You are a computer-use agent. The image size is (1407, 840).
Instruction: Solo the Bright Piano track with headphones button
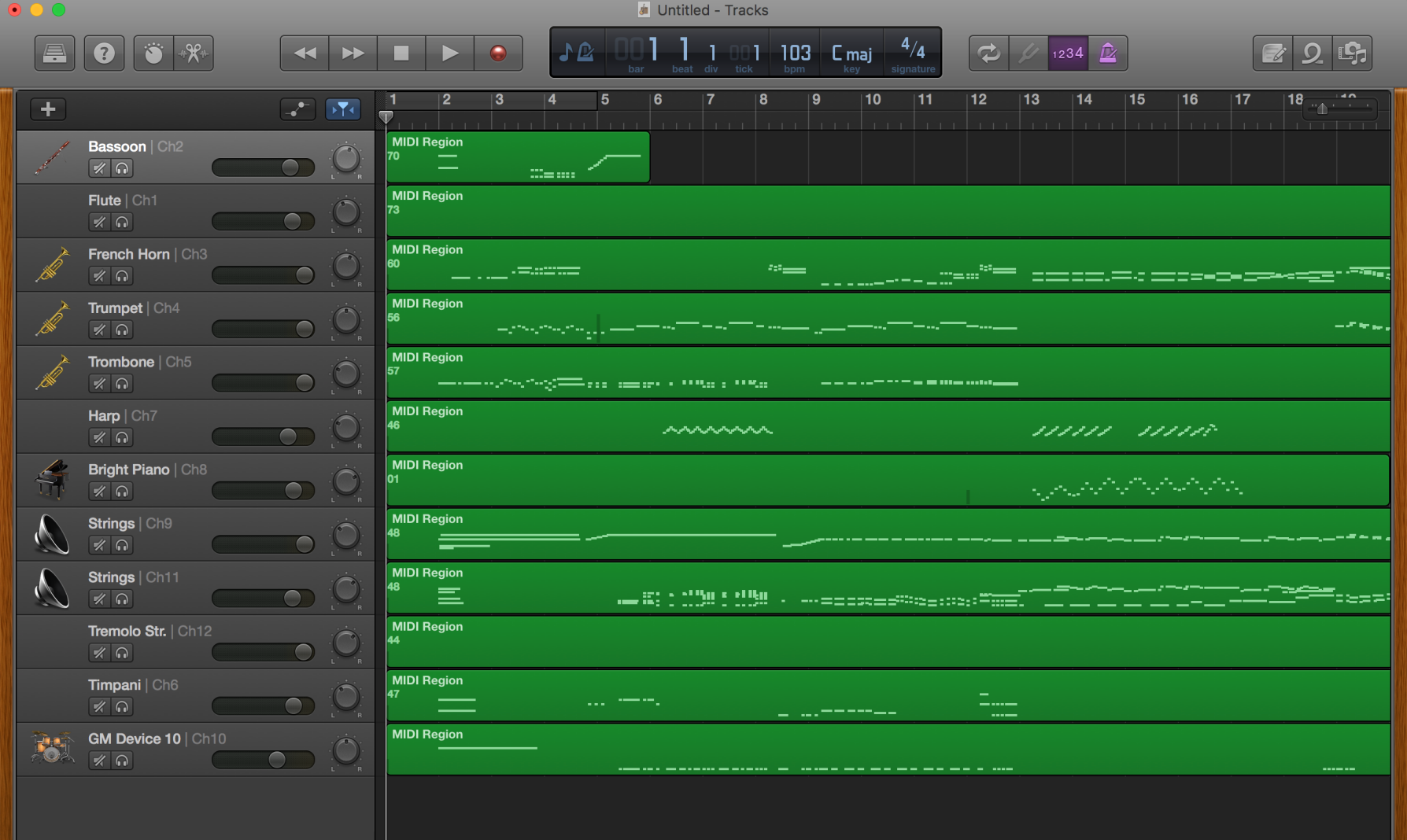pos(122,492)
